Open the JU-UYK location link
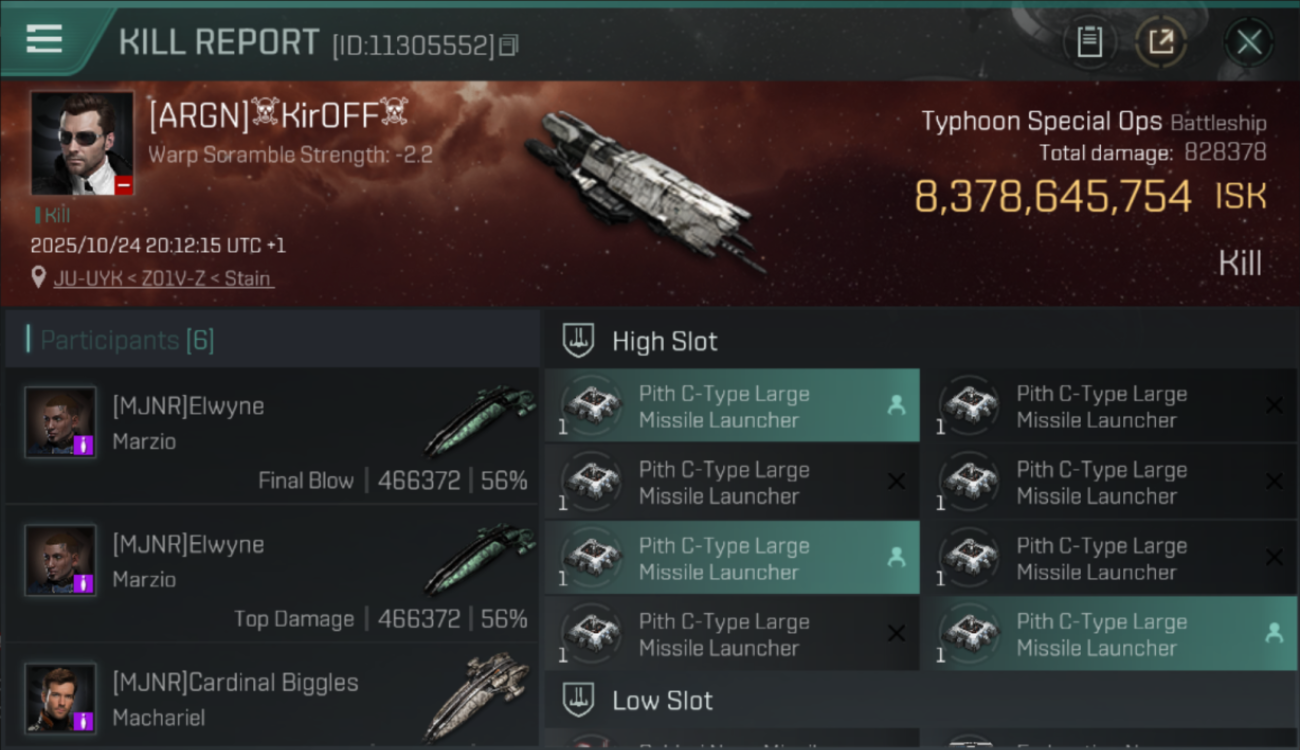The height and width of the screenshot is (750, 1300). pos(163,278)
